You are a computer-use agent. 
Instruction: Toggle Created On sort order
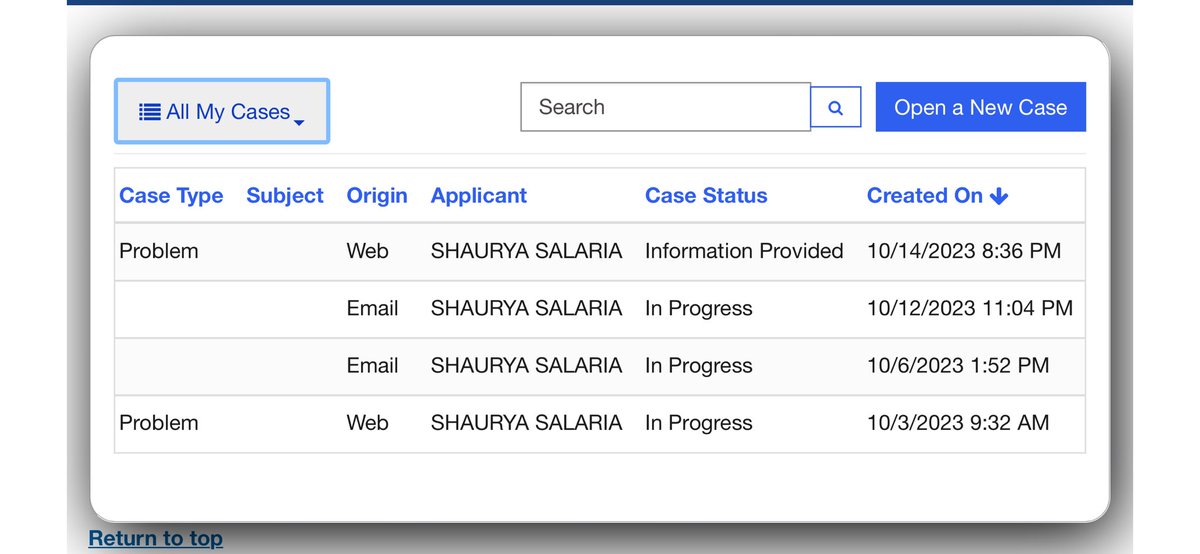[x=937, y=196]
